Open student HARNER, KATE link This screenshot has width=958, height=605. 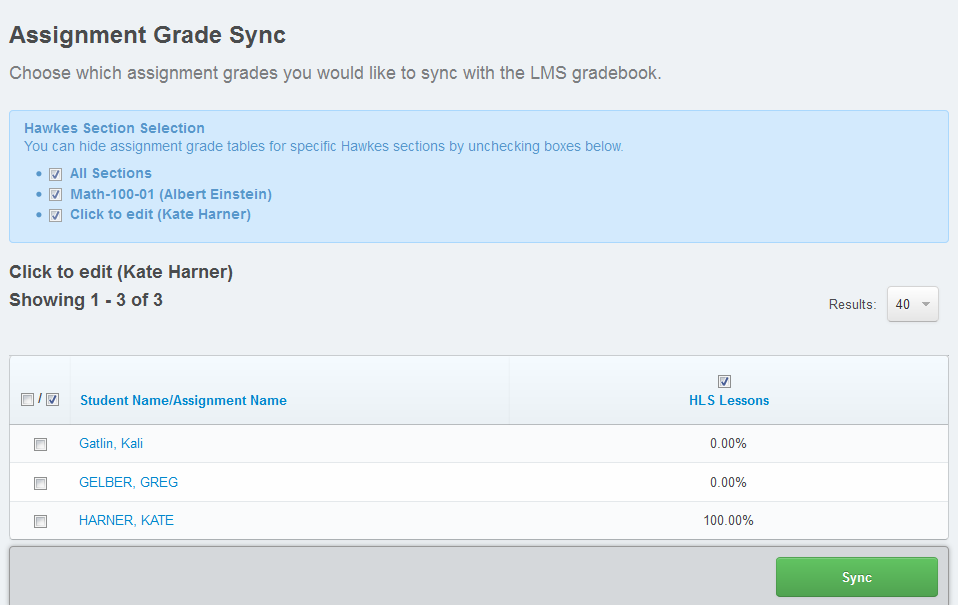(126, 520)
